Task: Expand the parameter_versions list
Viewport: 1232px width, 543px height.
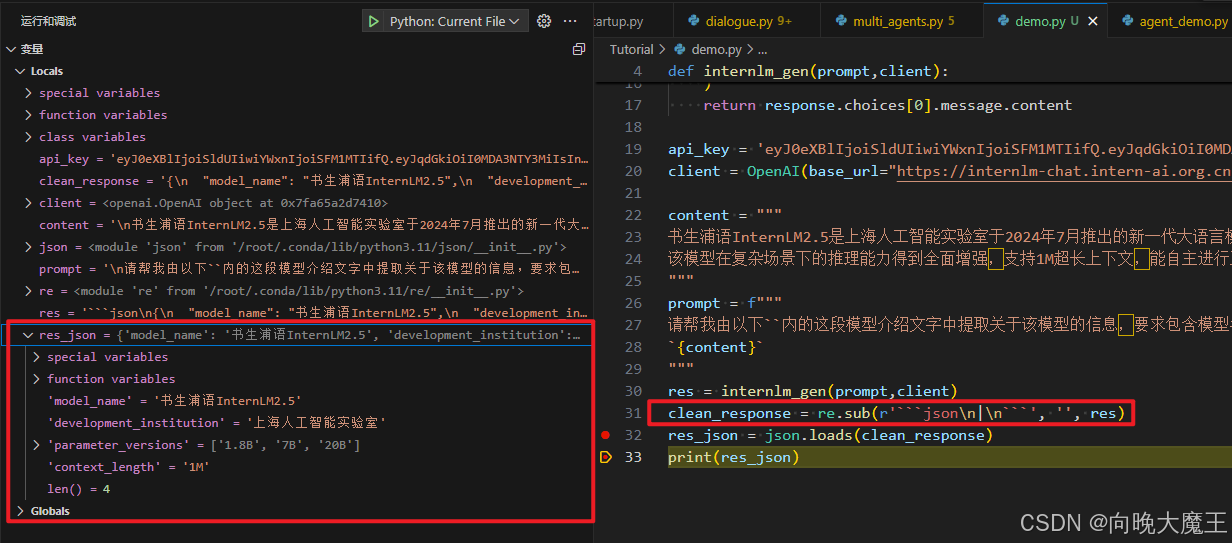Action: [38, 445]
